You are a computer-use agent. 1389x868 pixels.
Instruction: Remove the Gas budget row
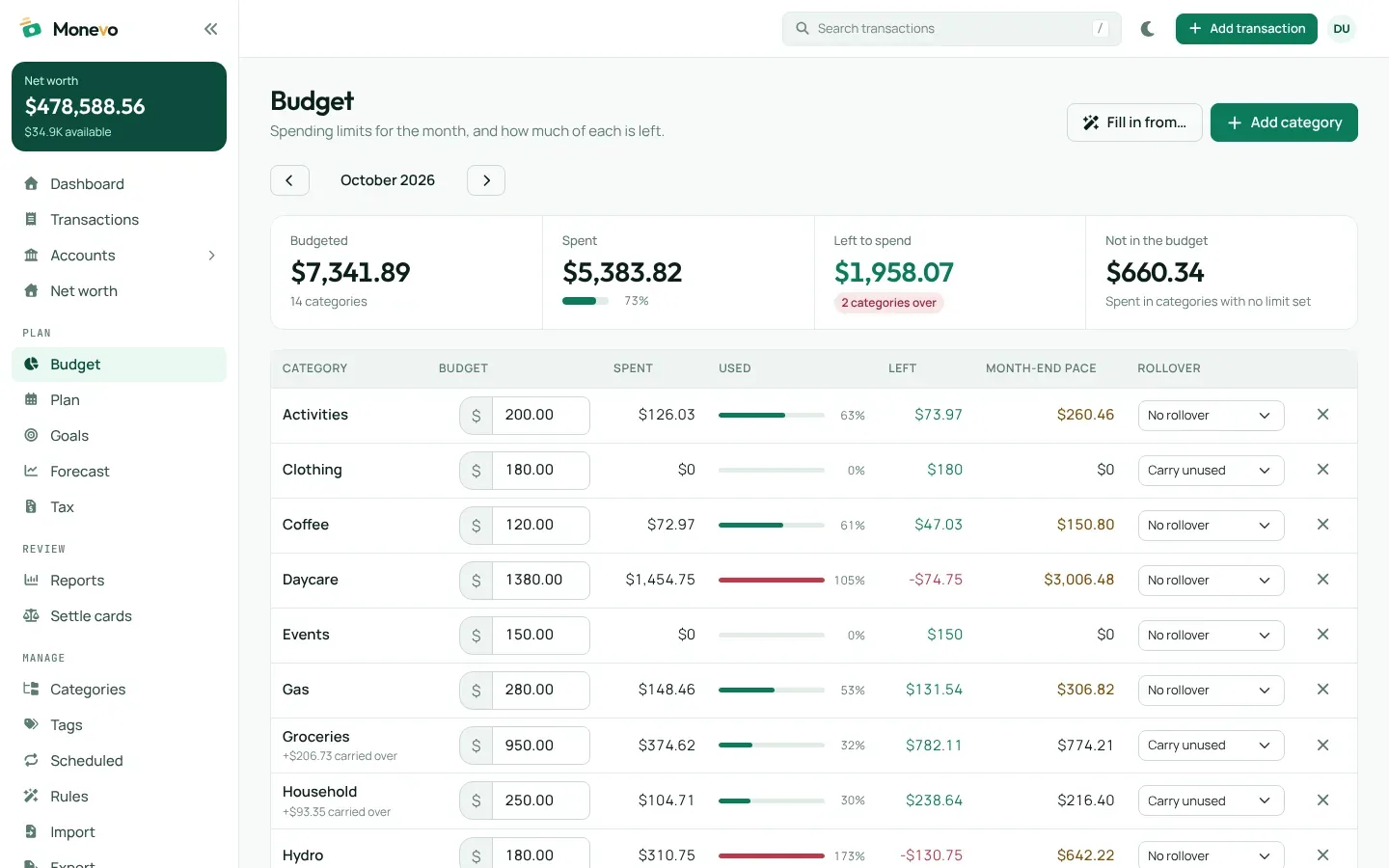[1322, 690]
